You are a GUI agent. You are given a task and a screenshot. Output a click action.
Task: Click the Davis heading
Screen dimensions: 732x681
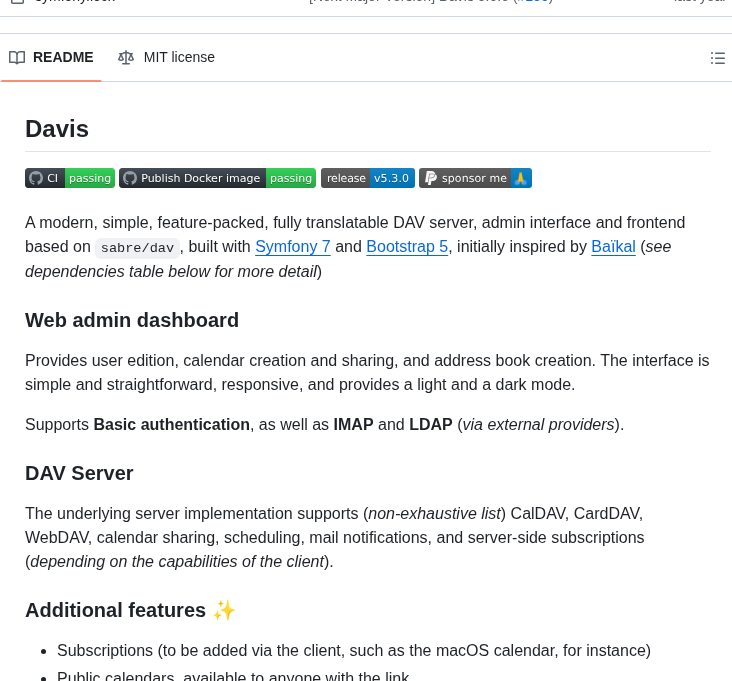point(57,129)
